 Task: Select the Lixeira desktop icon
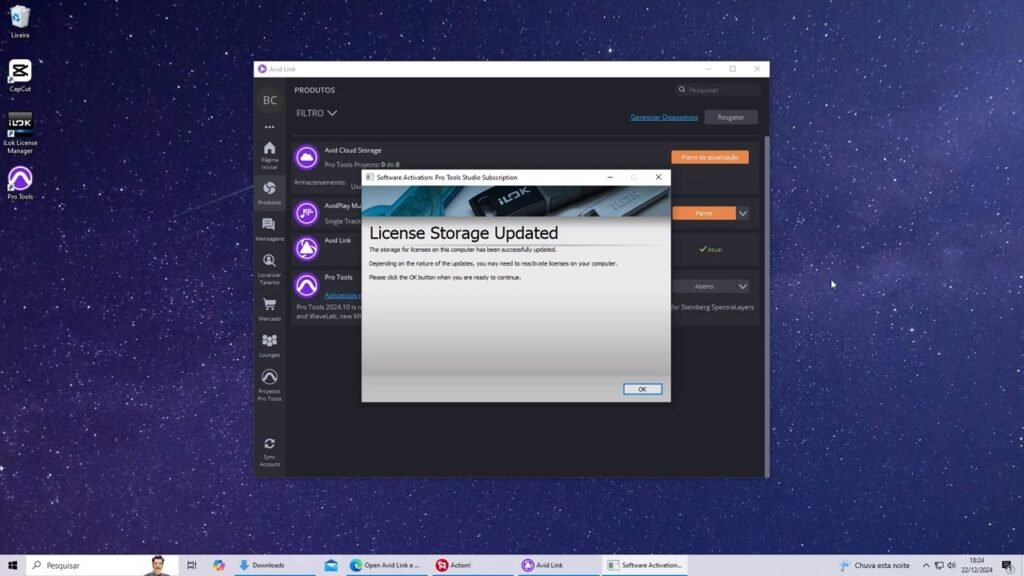point(20,22)
